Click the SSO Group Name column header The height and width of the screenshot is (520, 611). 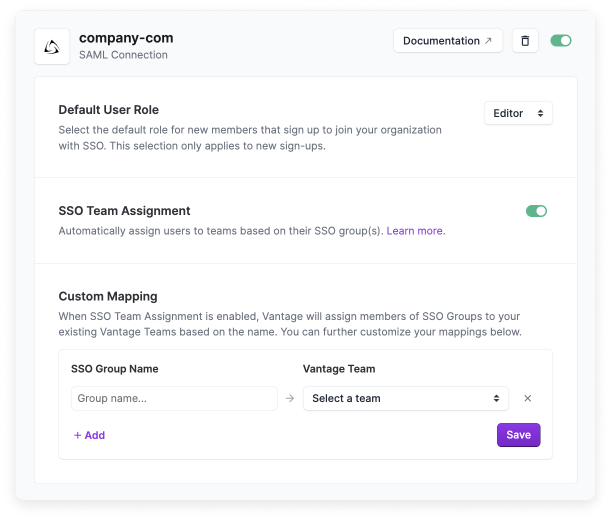coord(115,369)
